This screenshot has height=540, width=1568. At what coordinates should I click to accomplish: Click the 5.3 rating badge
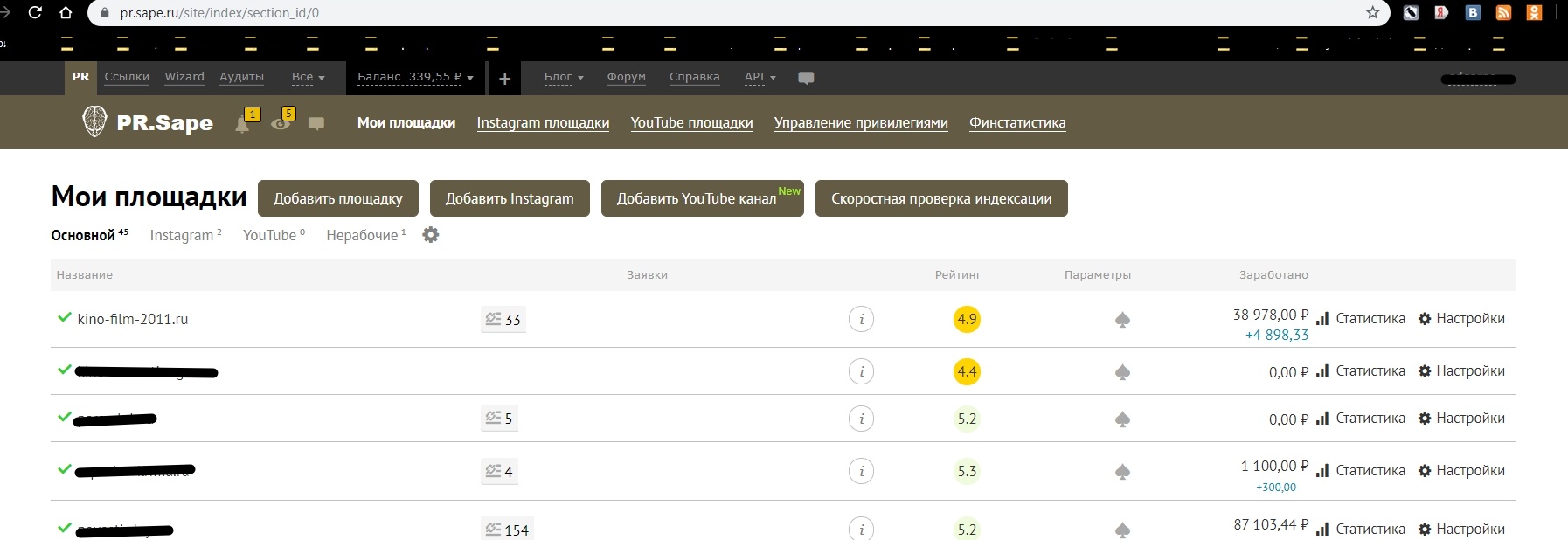[967, 471]
